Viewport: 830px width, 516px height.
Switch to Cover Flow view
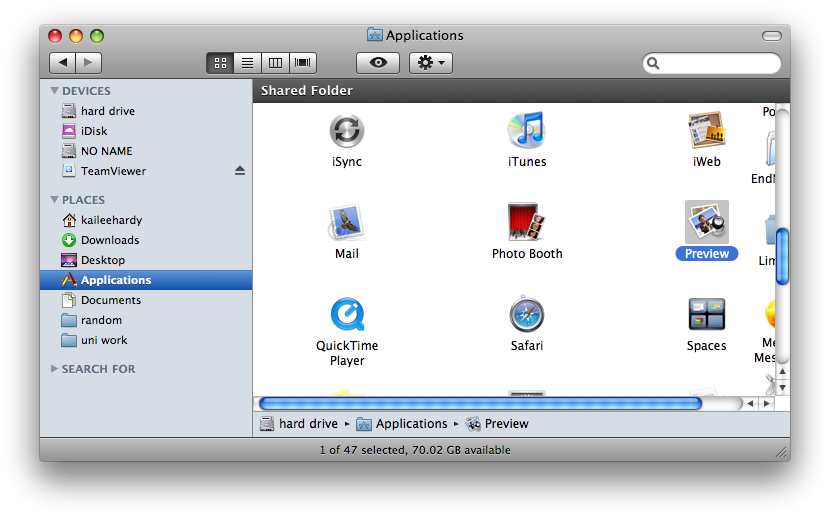pyautogui.click(x=303, y=63)
